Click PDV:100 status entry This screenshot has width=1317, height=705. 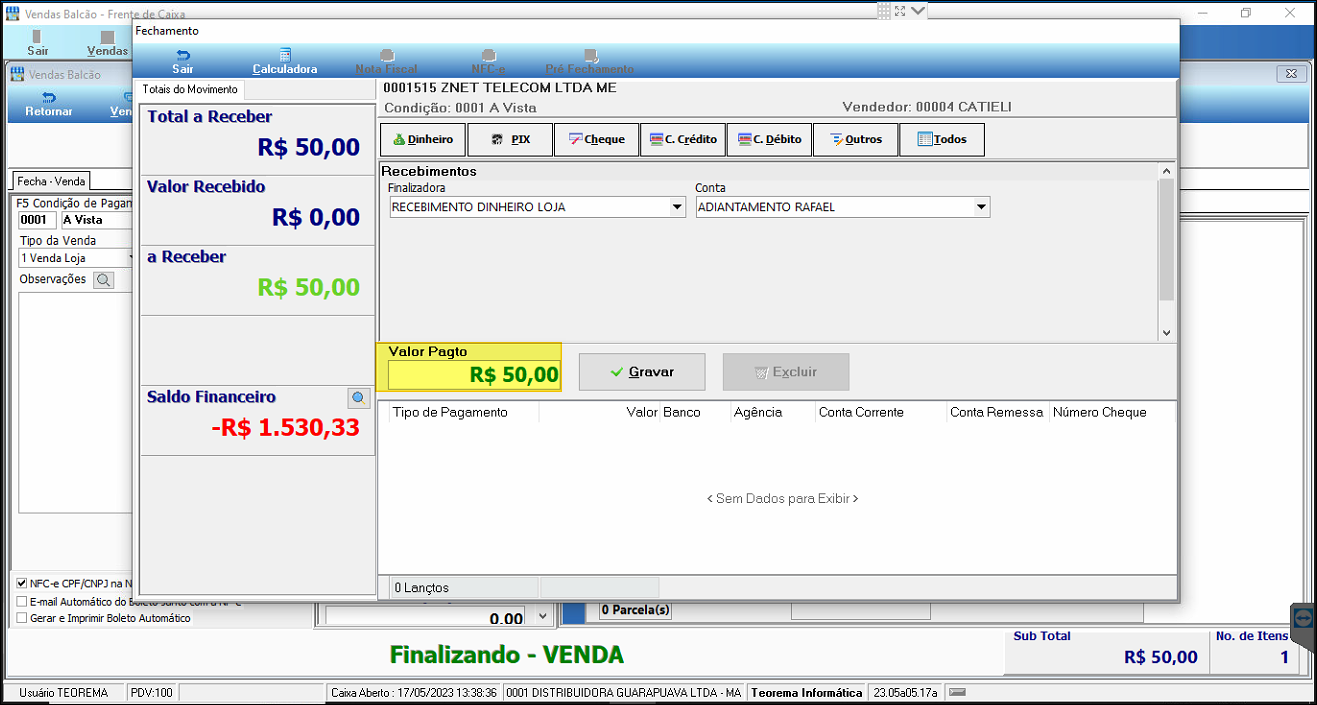pyautogui.click(x=151, y=692)
